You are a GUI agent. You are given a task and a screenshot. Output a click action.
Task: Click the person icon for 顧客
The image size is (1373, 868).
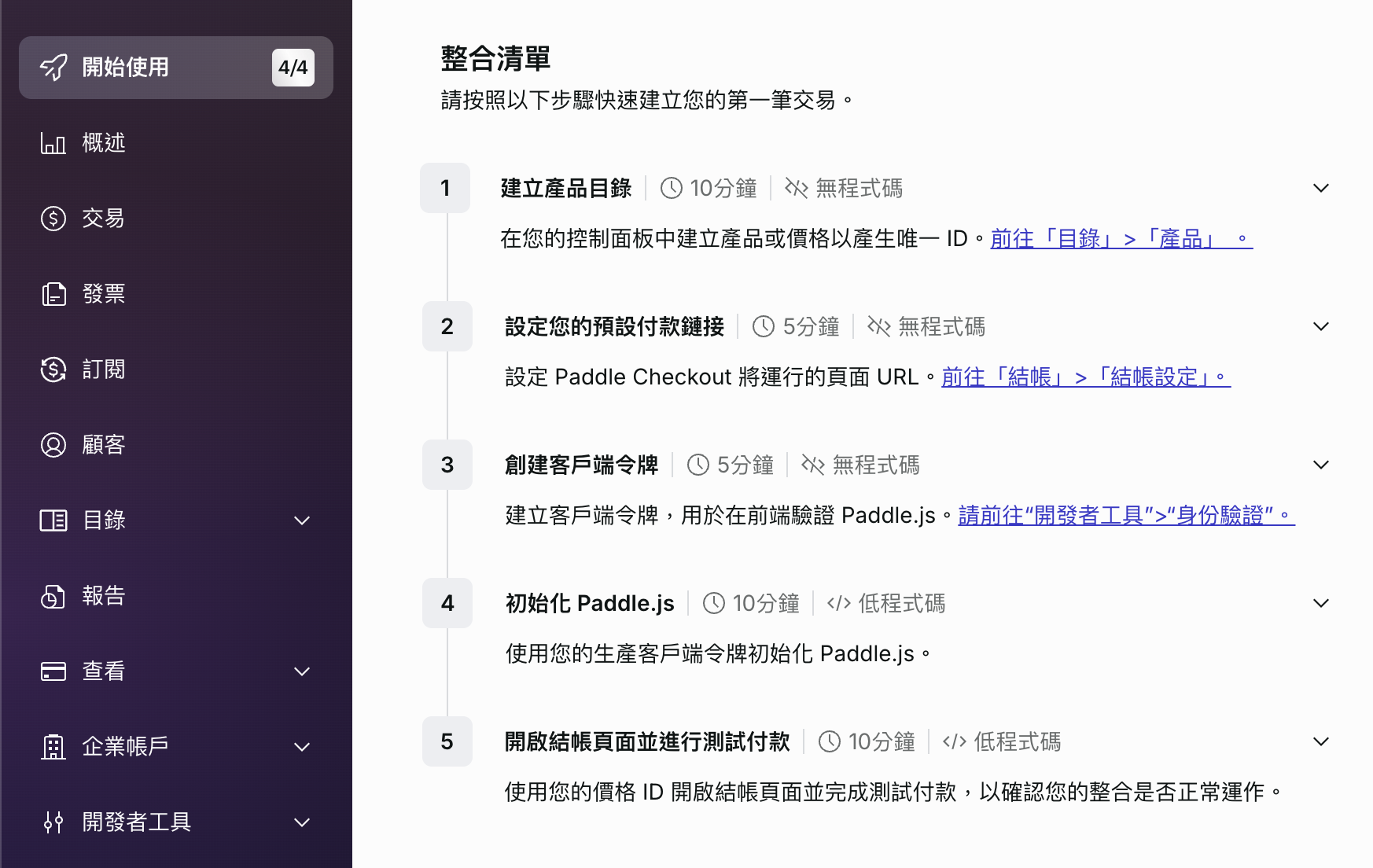coord(53,445)
